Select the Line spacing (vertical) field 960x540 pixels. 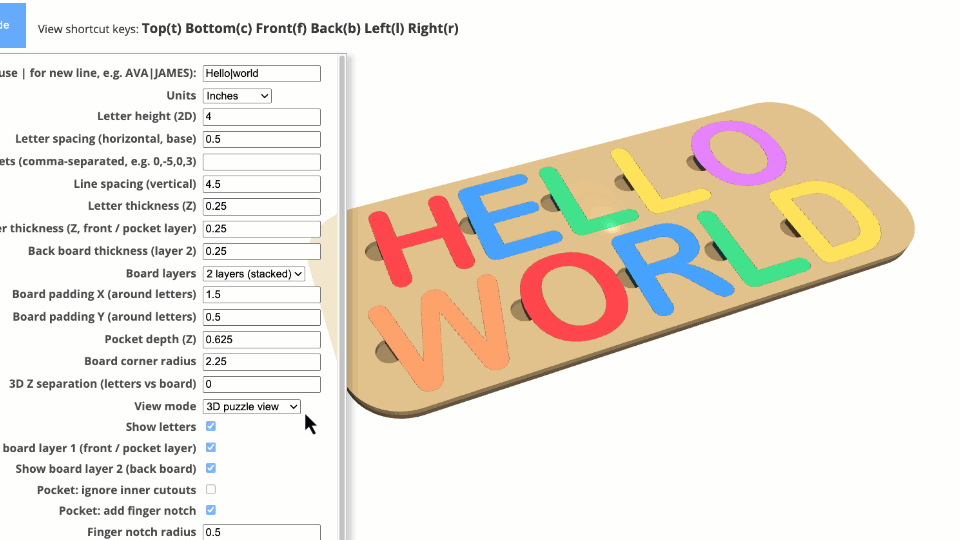(261, 185)
